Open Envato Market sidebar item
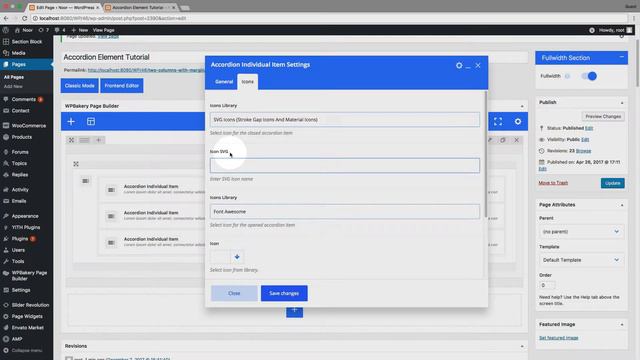This screenshot has height=360, width=640. point(26,328)
